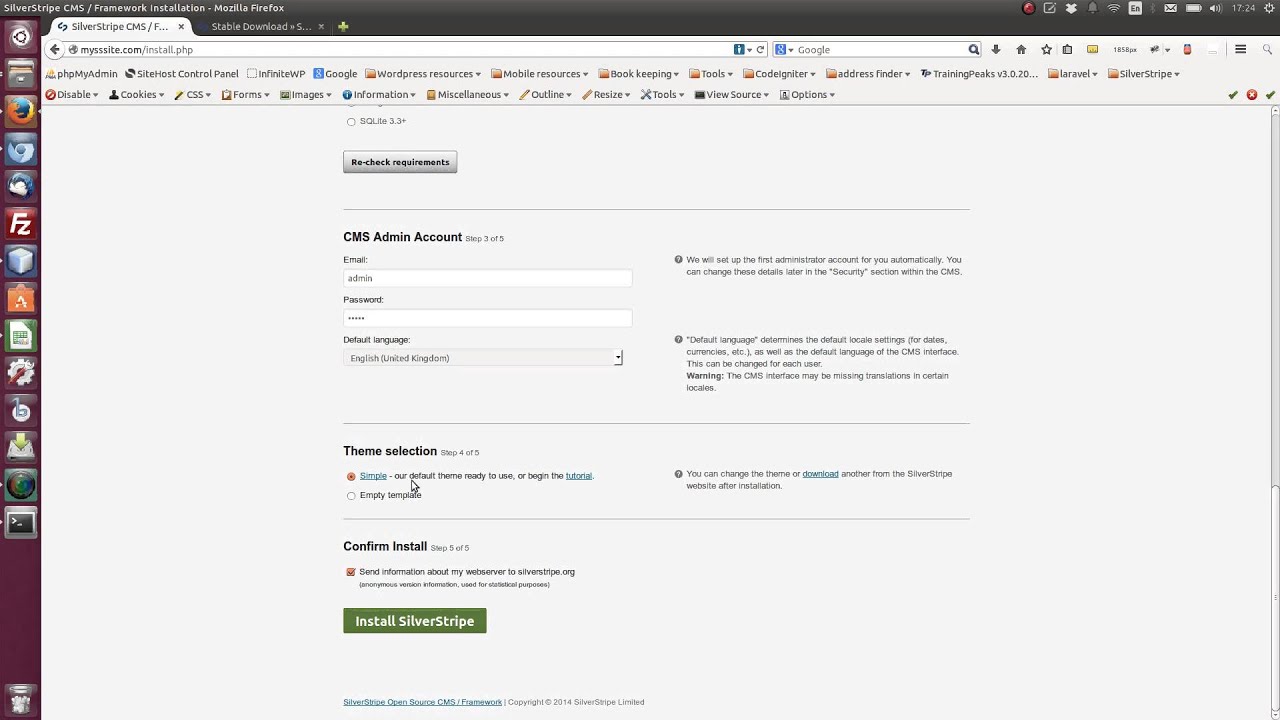1280x720 pixels.
Task: Open the Outline developer menu
Action: tap(546, 95)
